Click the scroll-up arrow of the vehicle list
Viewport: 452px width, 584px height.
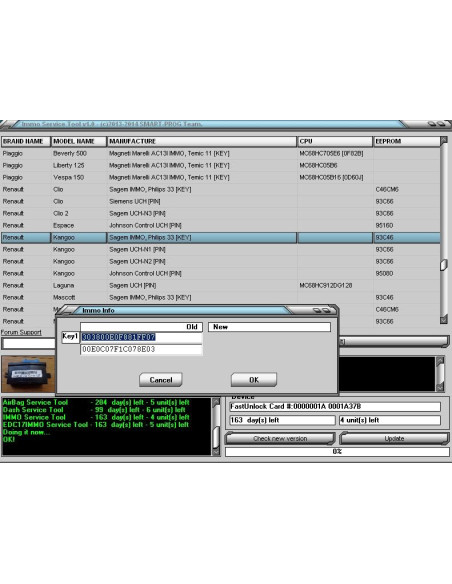click(x=444, y=140)
